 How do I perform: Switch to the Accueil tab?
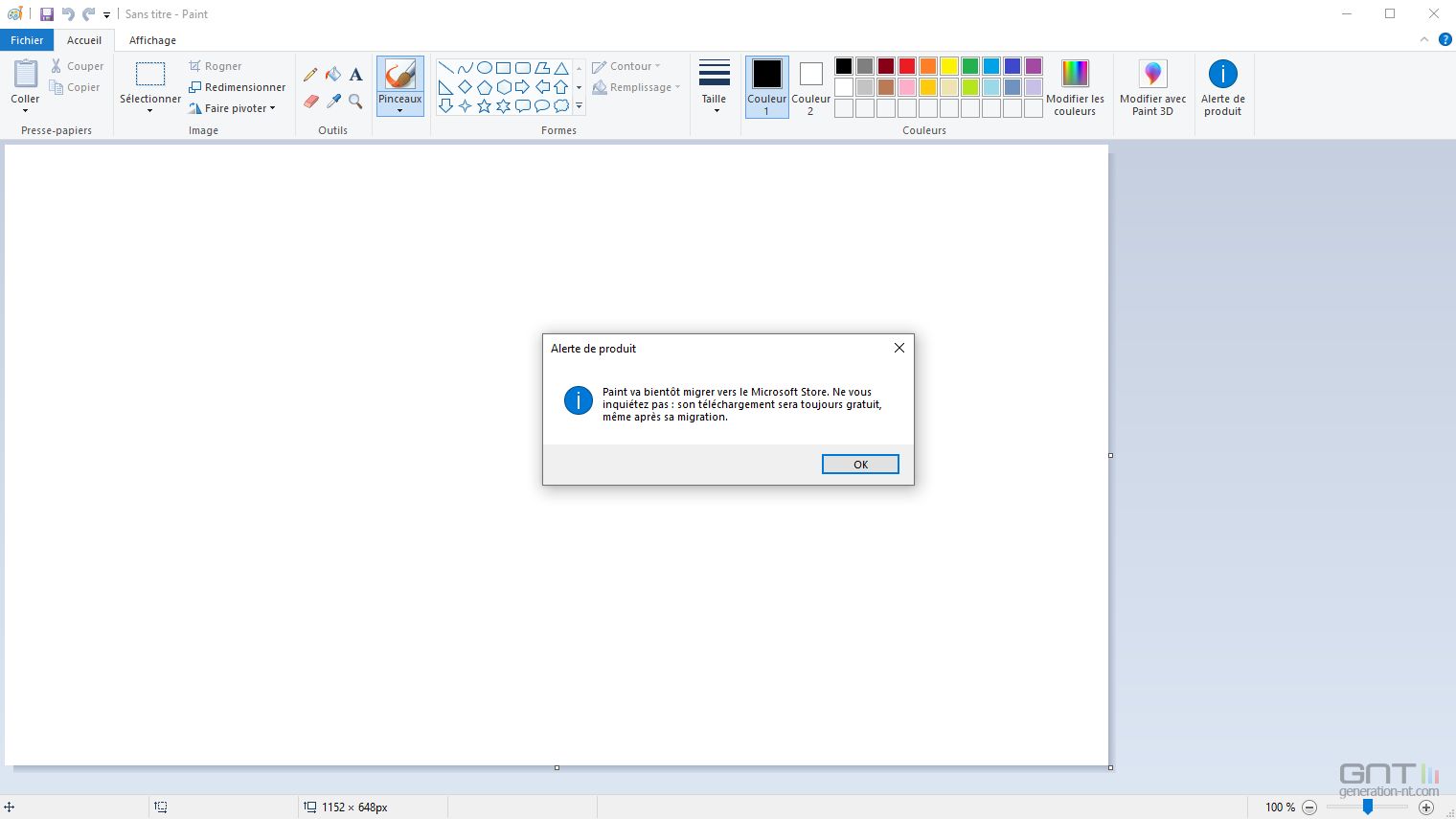[x=84, y=40]
